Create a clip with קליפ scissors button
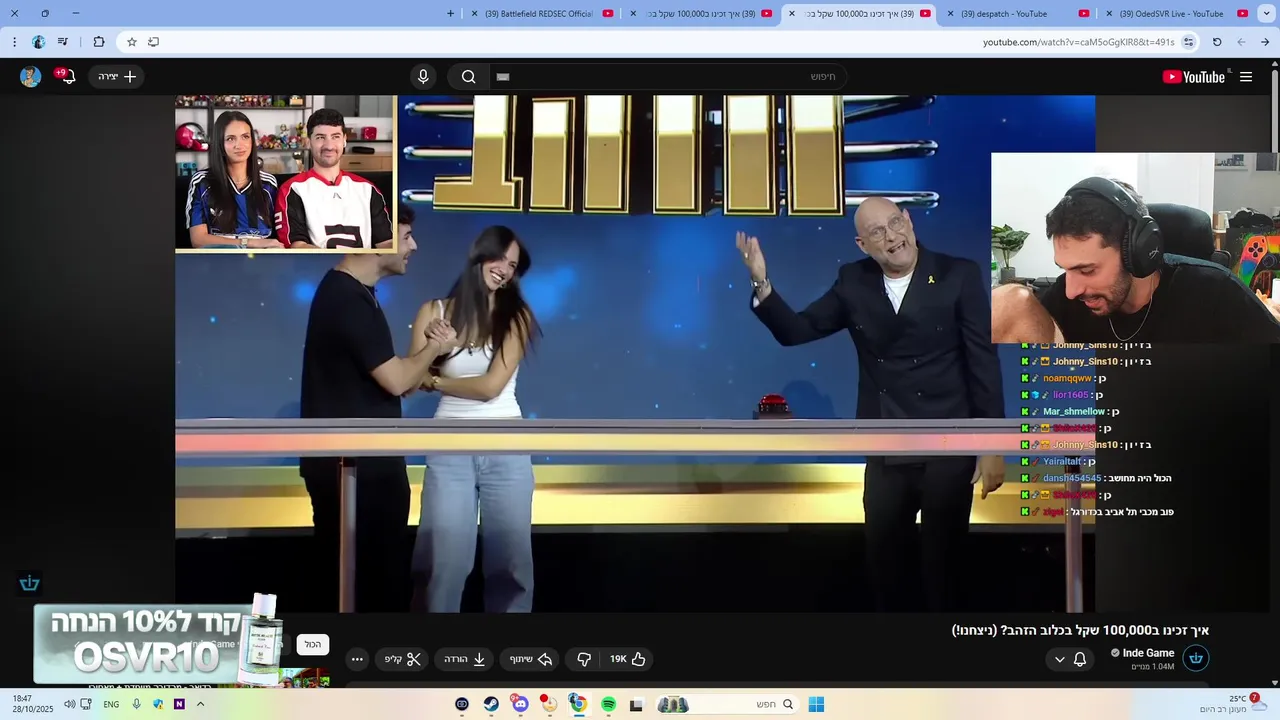1280x720 pixels. click(403, 659)
